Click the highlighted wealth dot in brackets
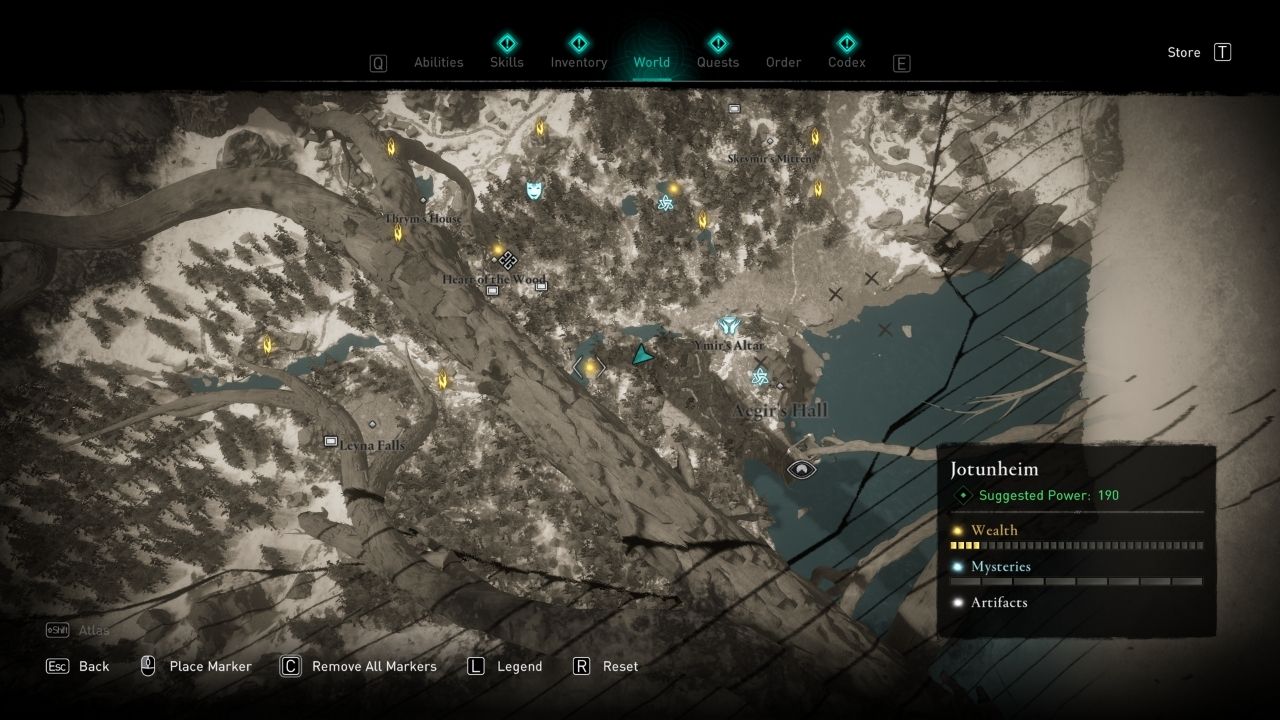 [x=590, y=367]
